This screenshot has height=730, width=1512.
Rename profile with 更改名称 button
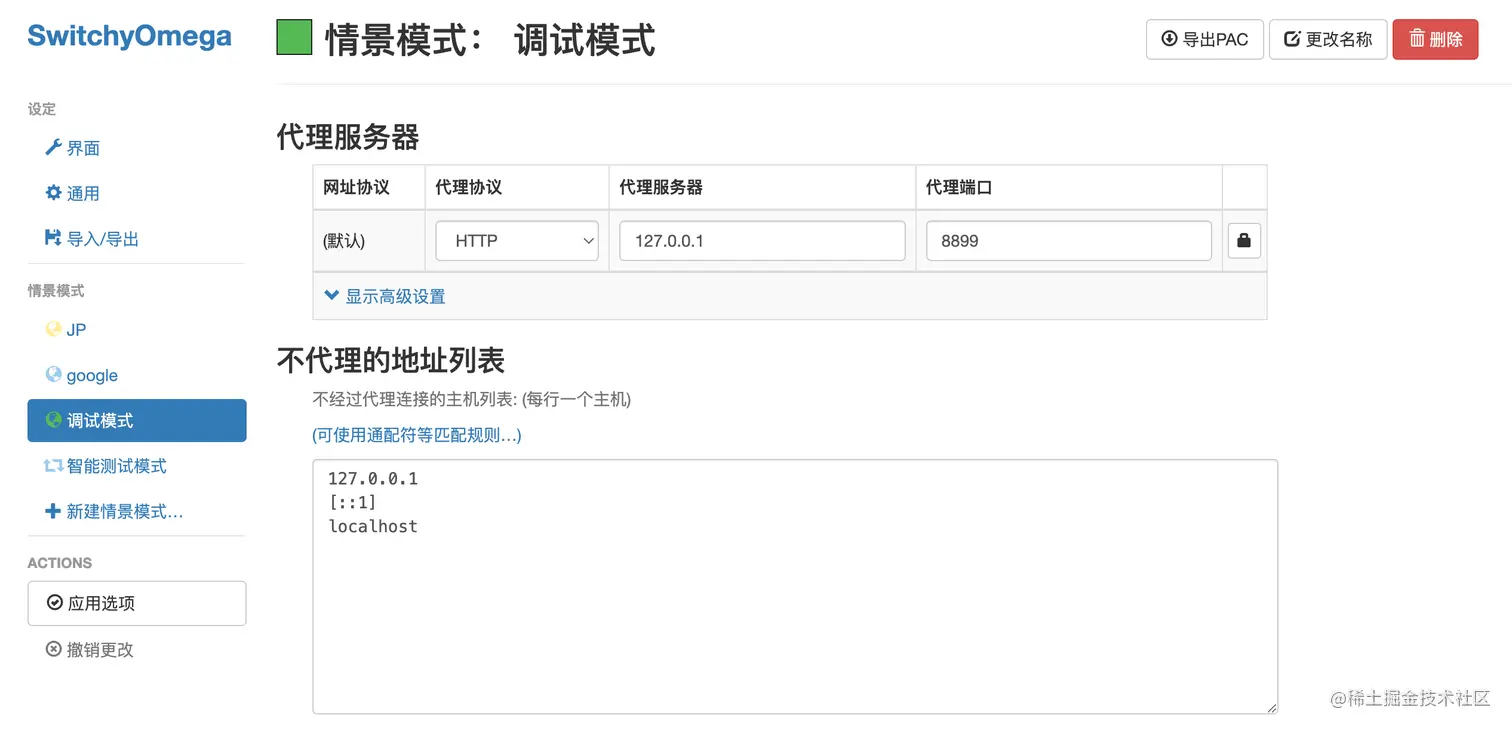1328,39
